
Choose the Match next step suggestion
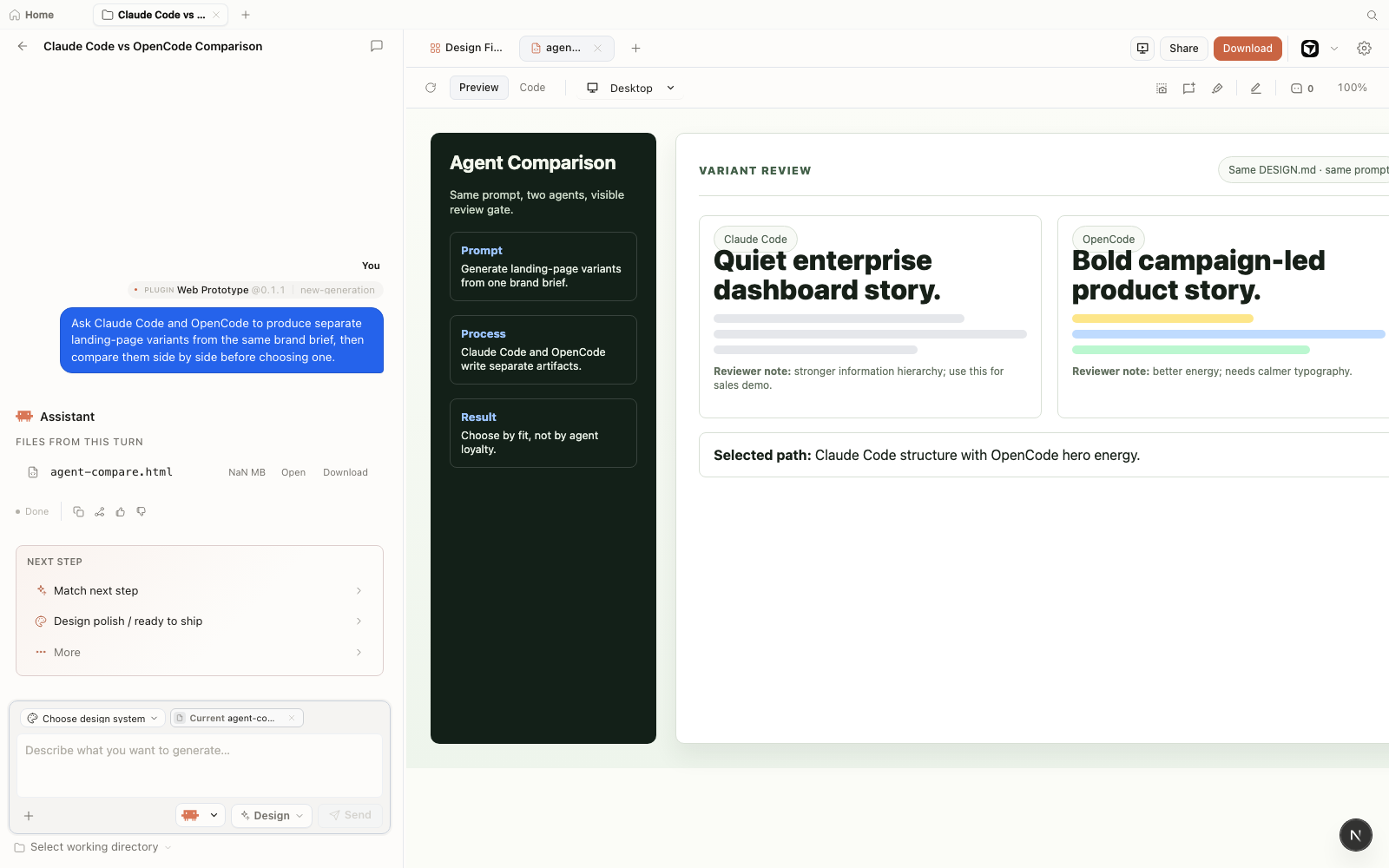pyautogui.click(x=200, y=590)
